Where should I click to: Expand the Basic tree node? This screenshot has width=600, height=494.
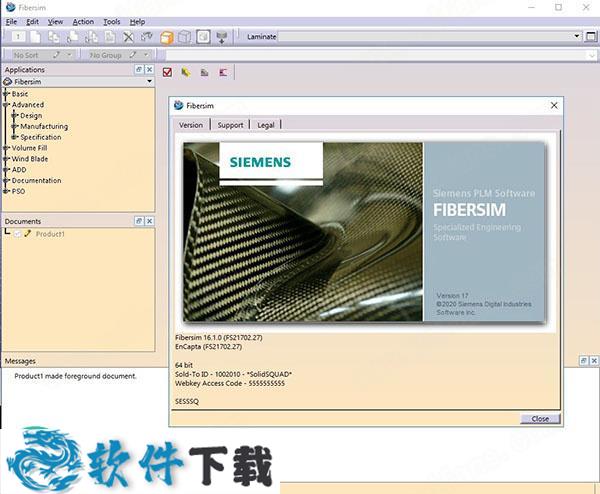click(6, 94)
